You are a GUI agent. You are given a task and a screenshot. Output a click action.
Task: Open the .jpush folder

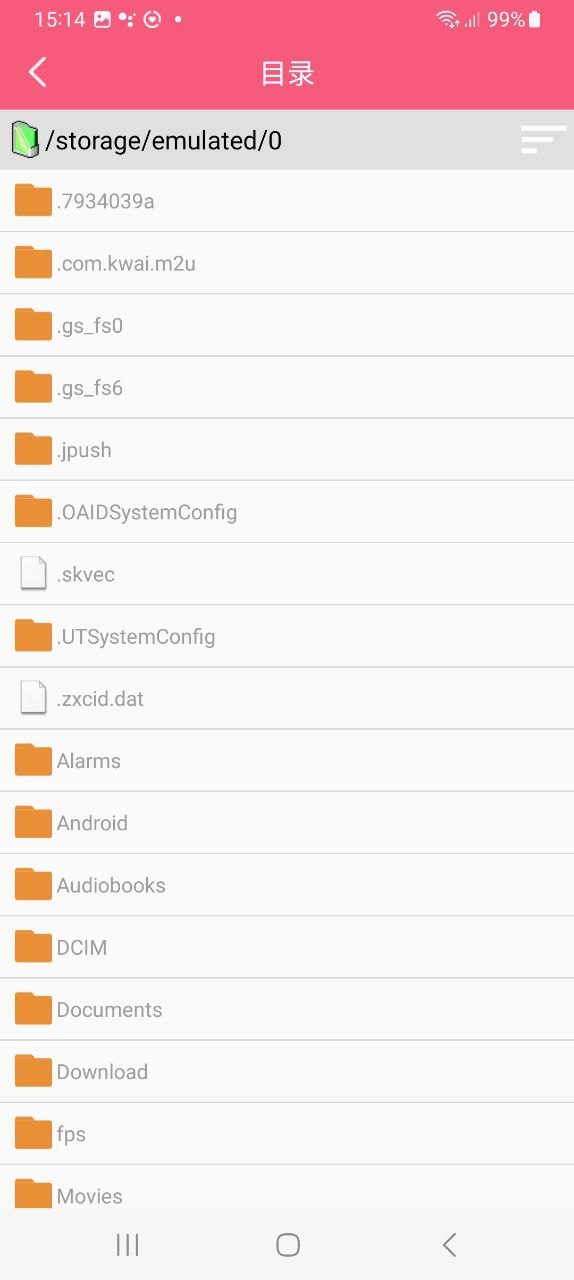coord(287,449)
